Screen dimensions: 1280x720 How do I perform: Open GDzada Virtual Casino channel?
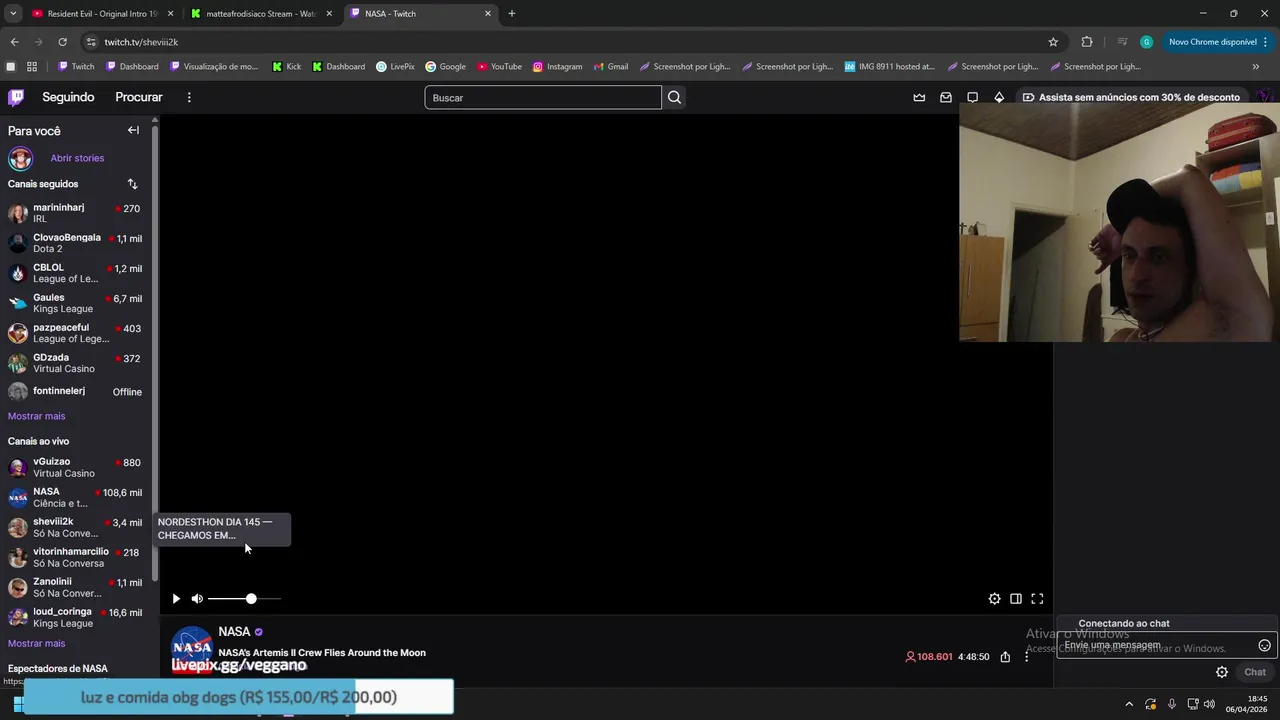pos(76,363)
